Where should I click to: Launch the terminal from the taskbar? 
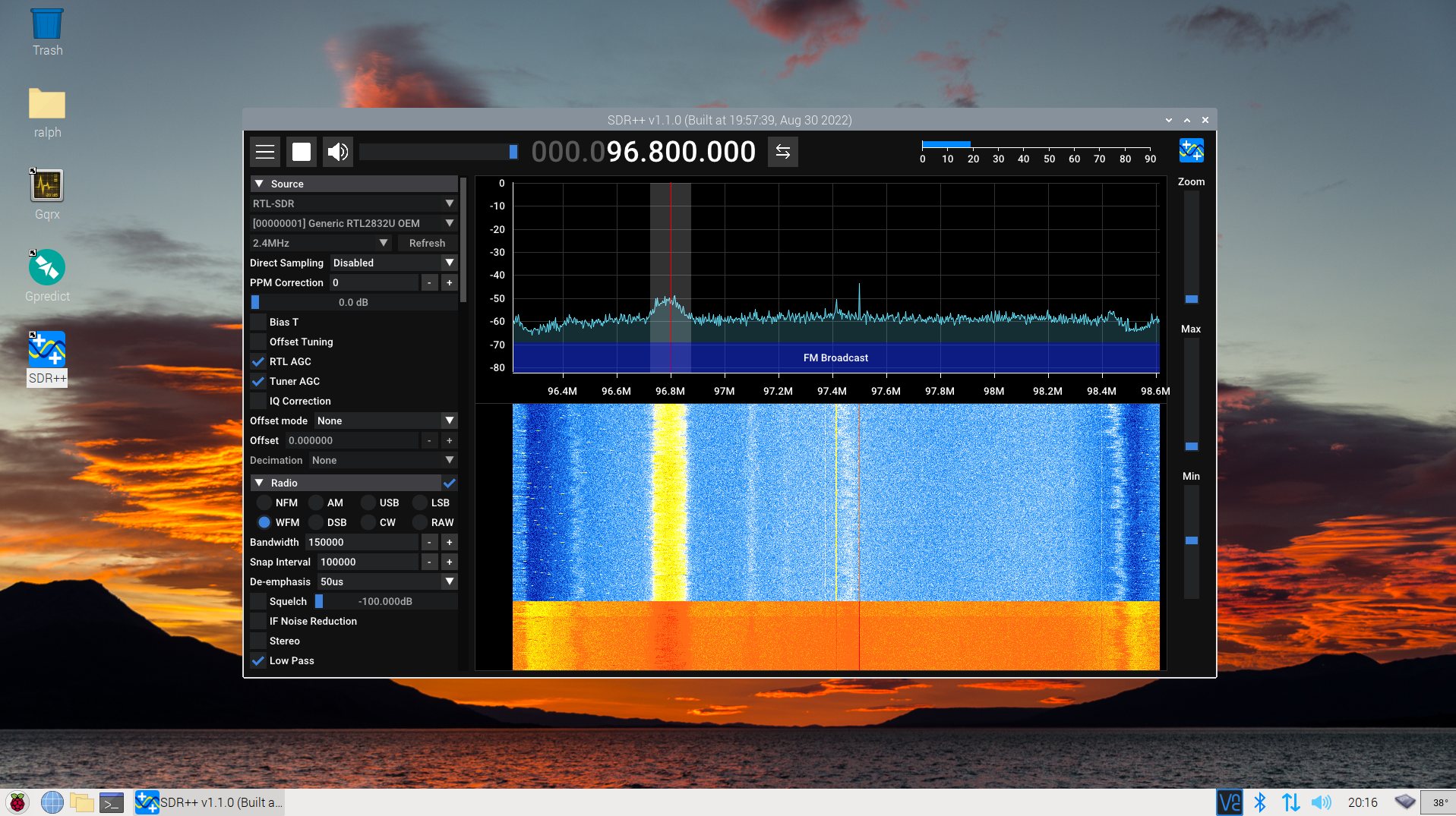point(111,802)
